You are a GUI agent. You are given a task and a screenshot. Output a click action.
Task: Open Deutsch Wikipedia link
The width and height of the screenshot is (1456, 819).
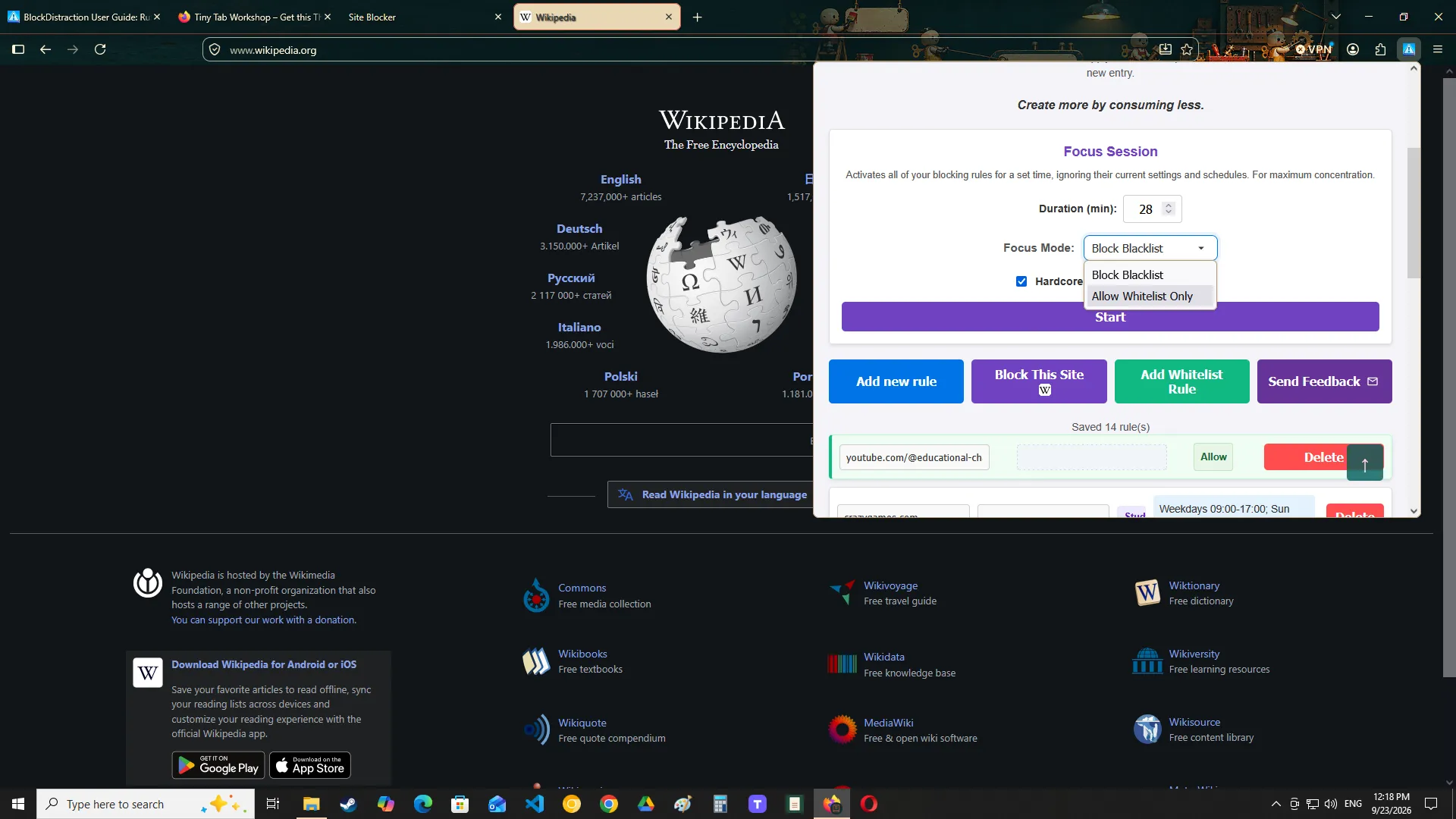click(579, 229)
